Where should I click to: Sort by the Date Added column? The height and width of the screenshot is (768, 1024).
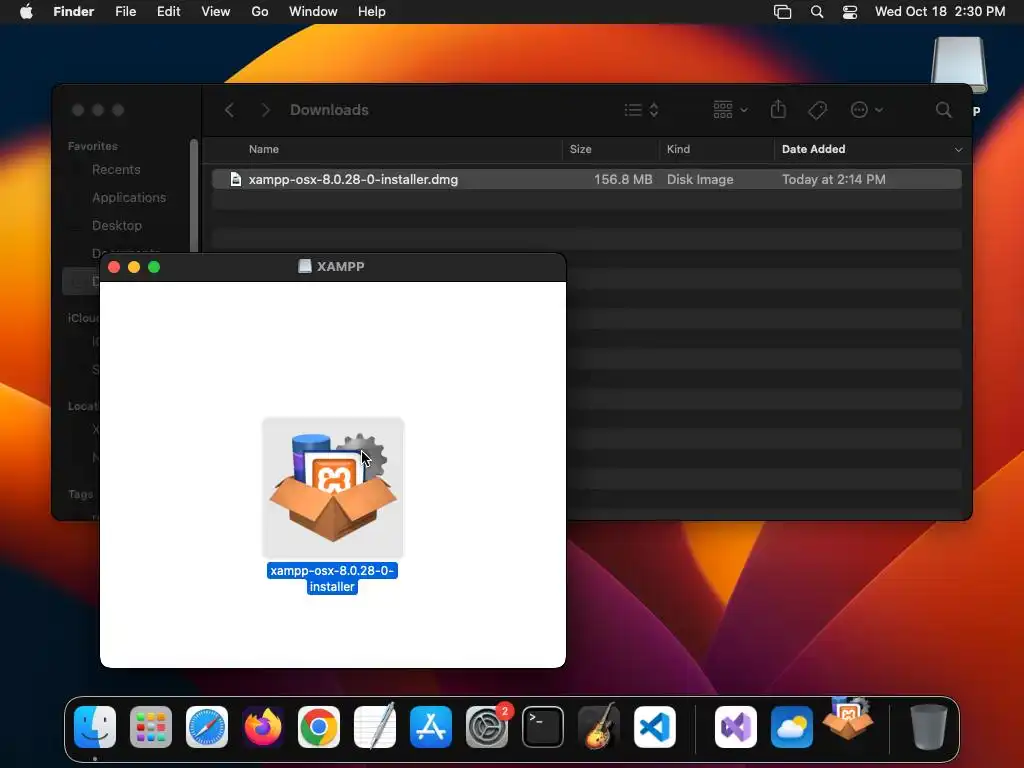click(813, 149)
